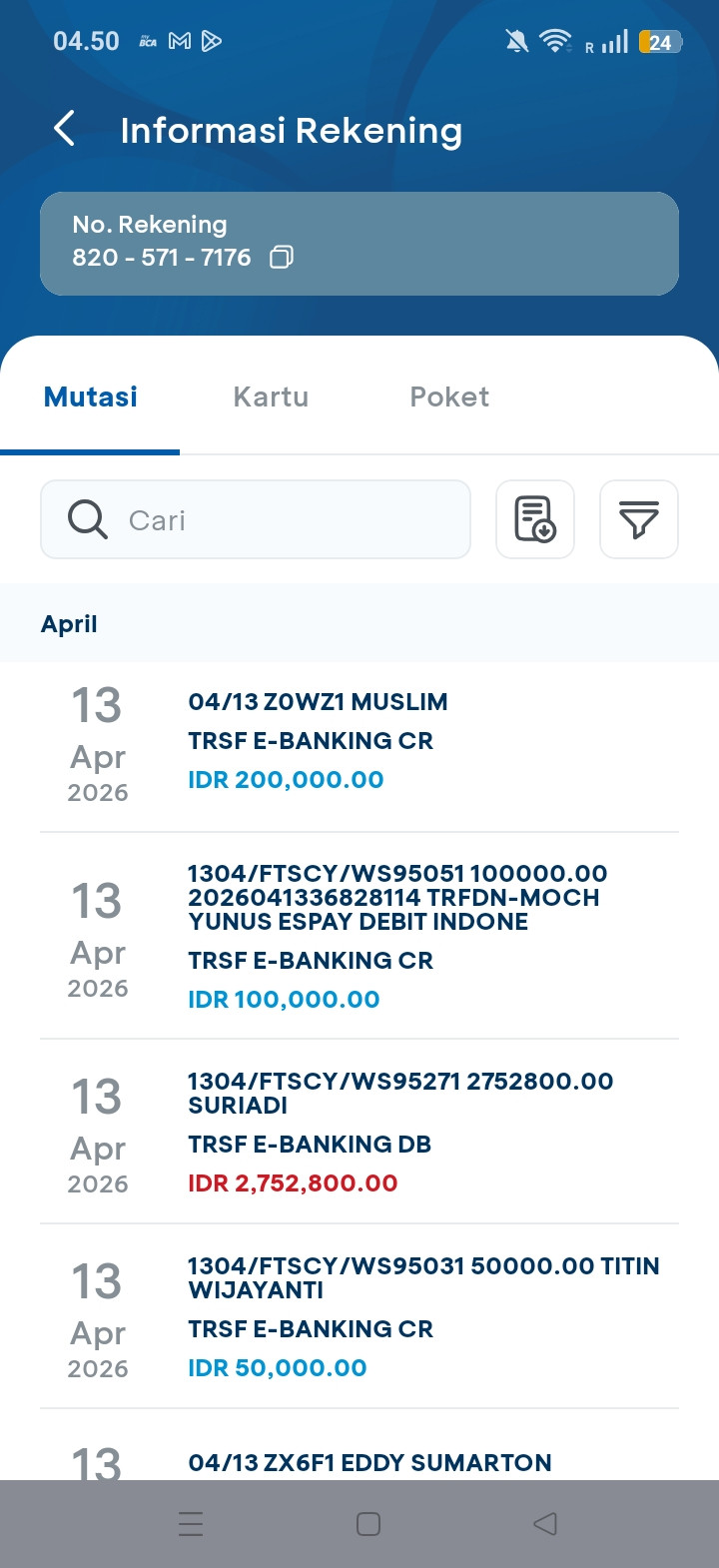The height and width of the screenshot is (1568, 719).
Task: Switch to the Kartu tab
Action: 271,396
